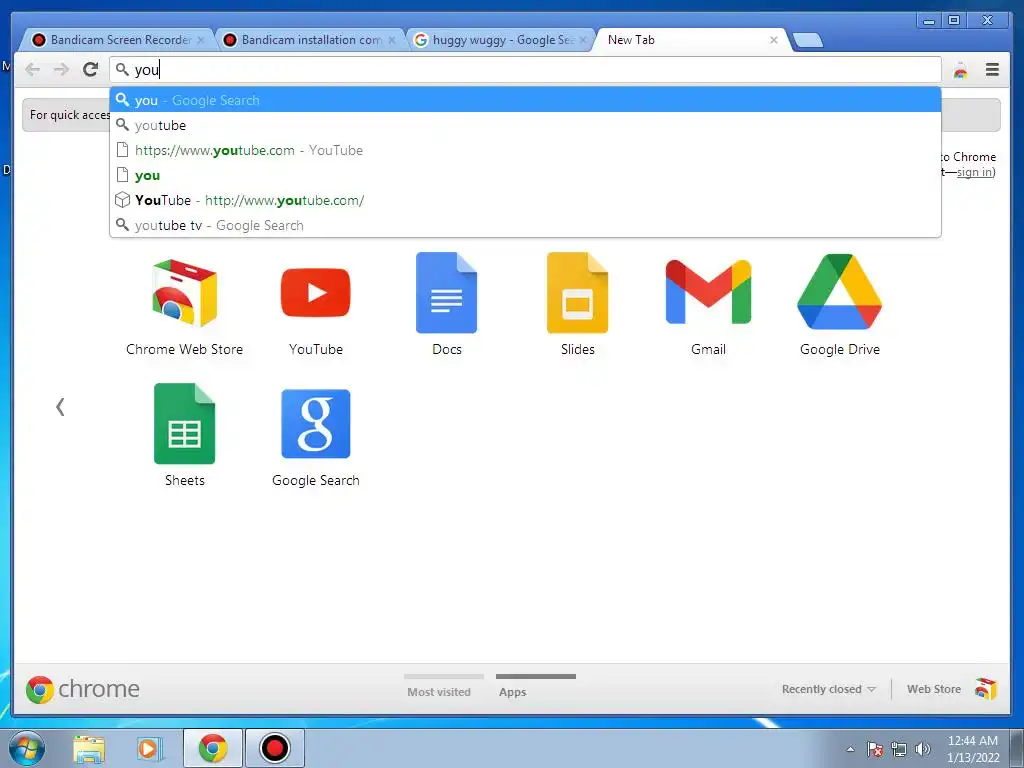
Task: Open the Google Drive app icon
Action: 840,292
